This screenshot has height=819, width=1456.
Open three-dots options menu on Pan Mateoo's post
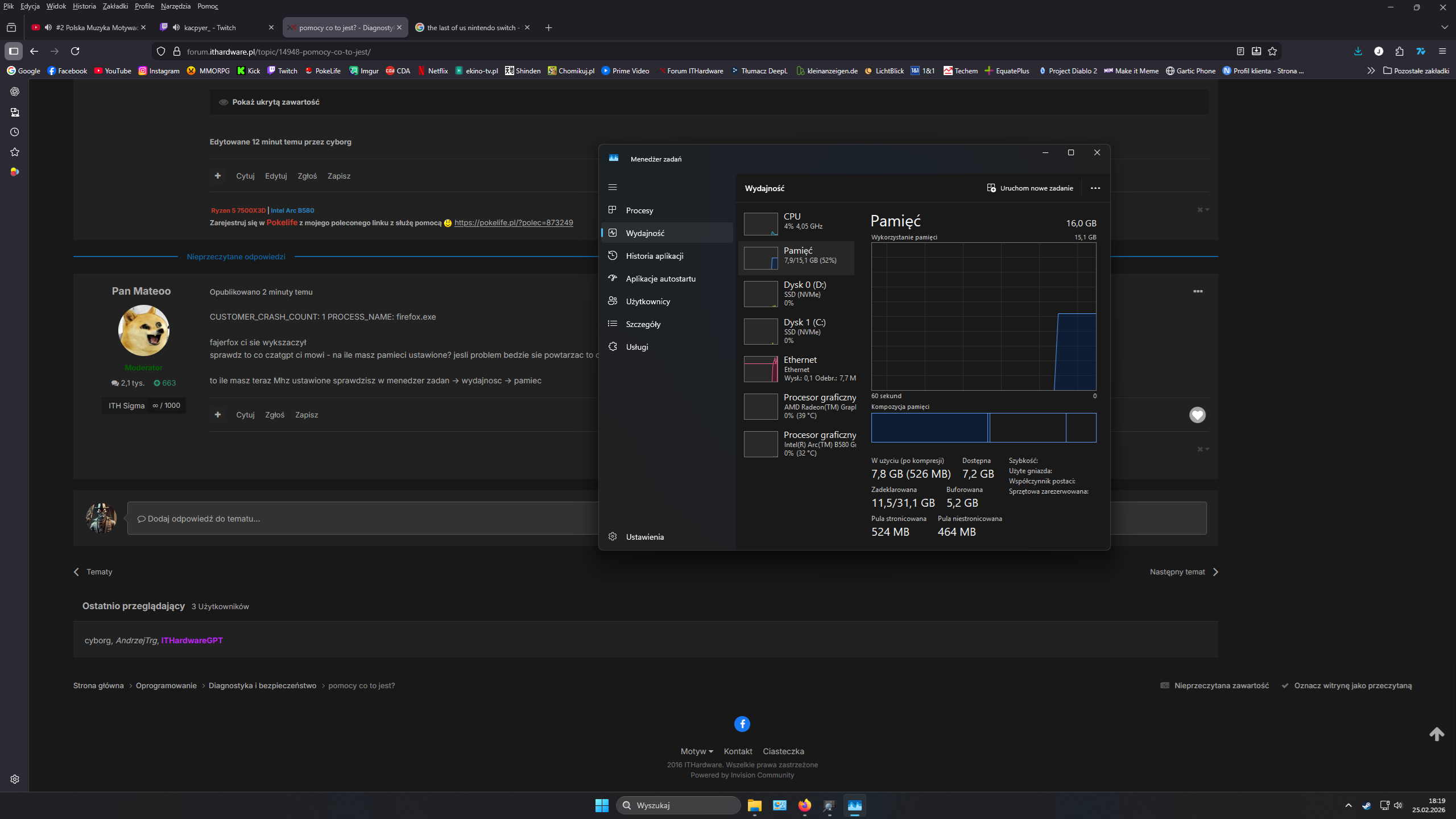[x=1198, y=291]
